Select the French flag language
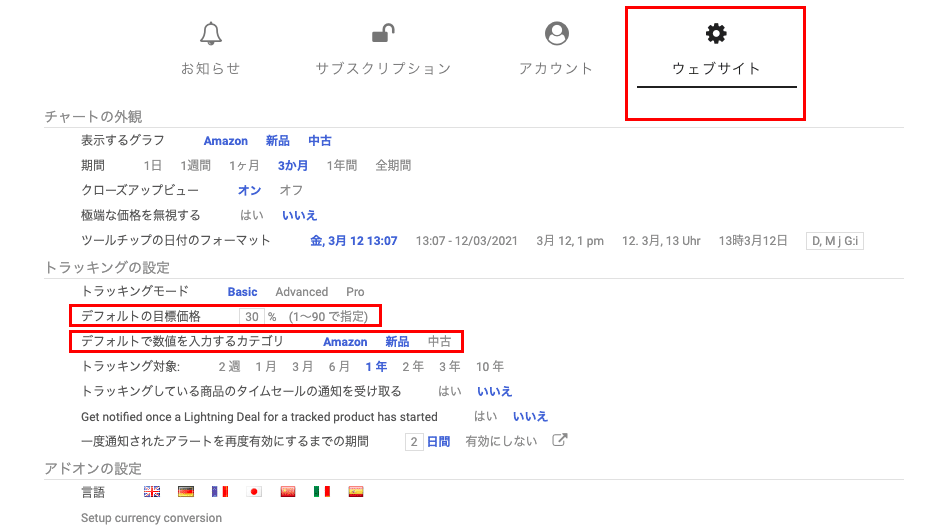927x527 pixels. [220, 492]
